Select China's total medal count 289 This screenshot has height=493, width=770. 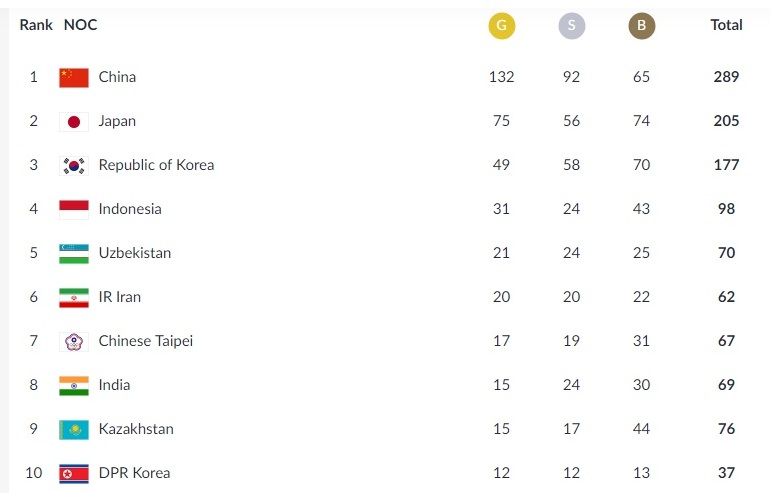tap(726, 77)
